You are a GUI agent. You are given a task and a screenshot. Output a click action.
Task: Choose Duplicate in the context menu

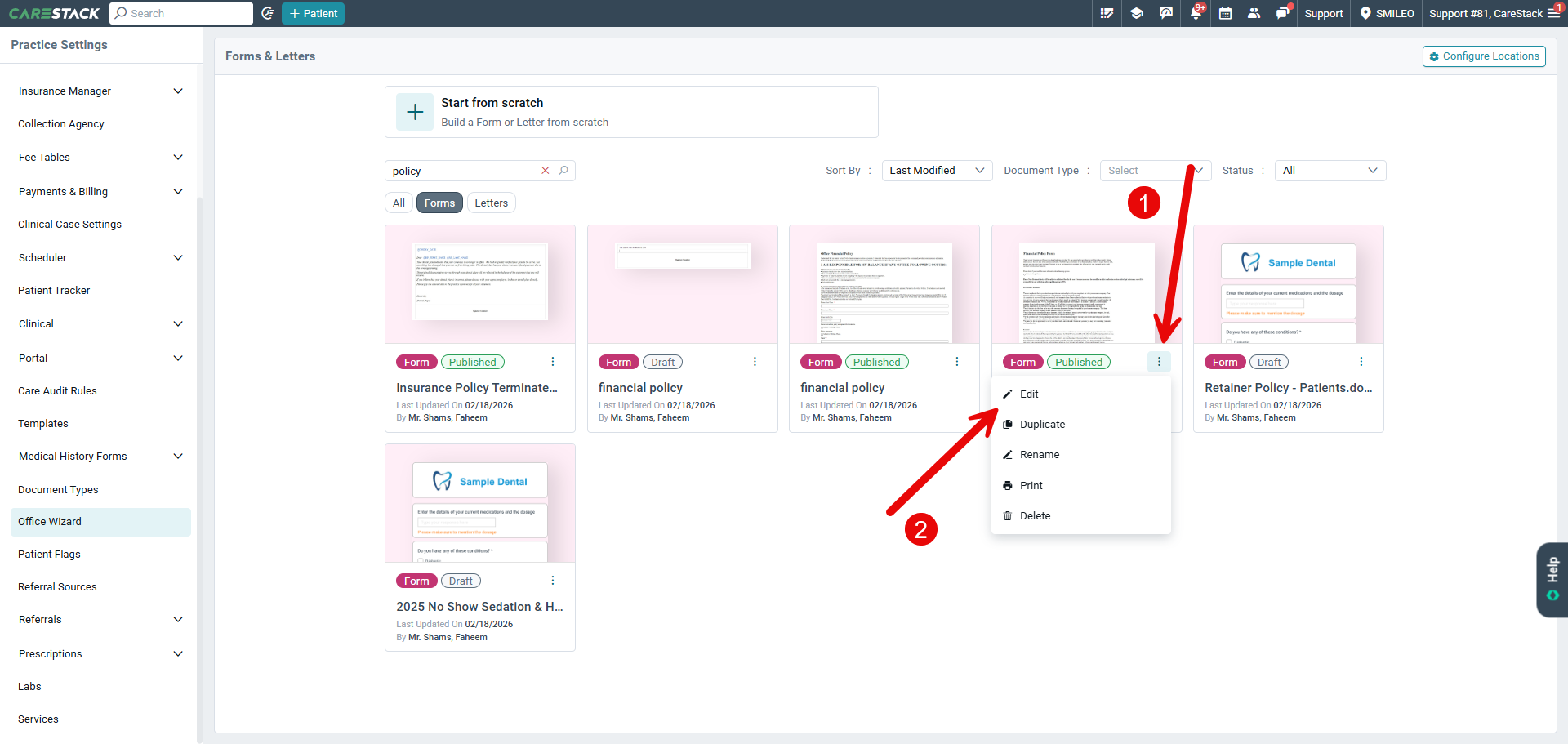click(x=1081, y=425)
